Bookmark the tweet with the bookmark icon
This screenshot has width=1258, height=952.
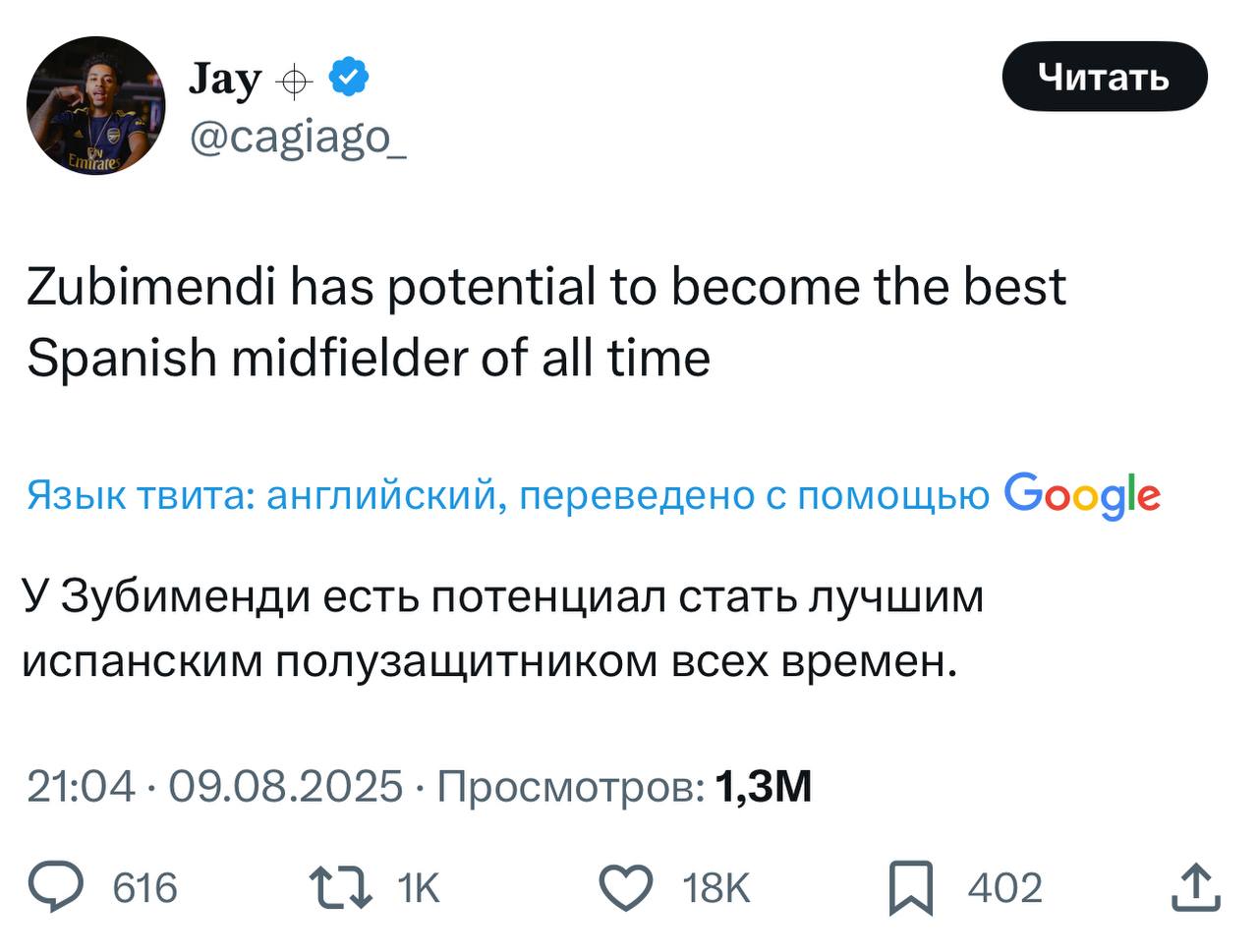[x=911, y=888]
